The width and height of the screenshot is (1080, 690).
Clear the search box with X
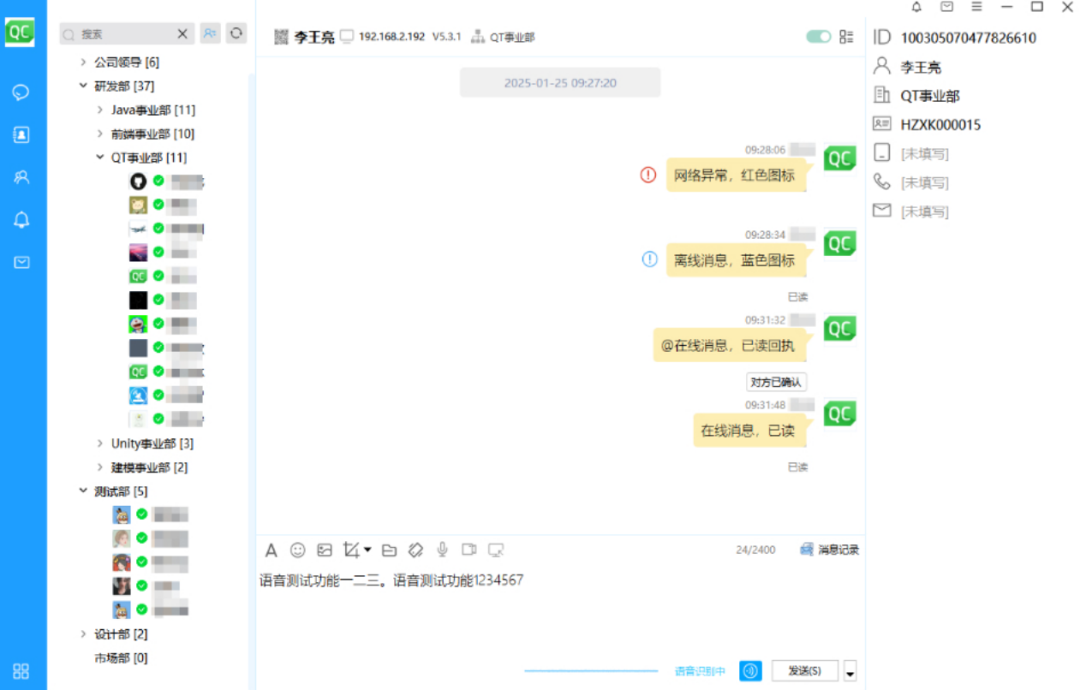pyautogui.click(x=183, y=34)
